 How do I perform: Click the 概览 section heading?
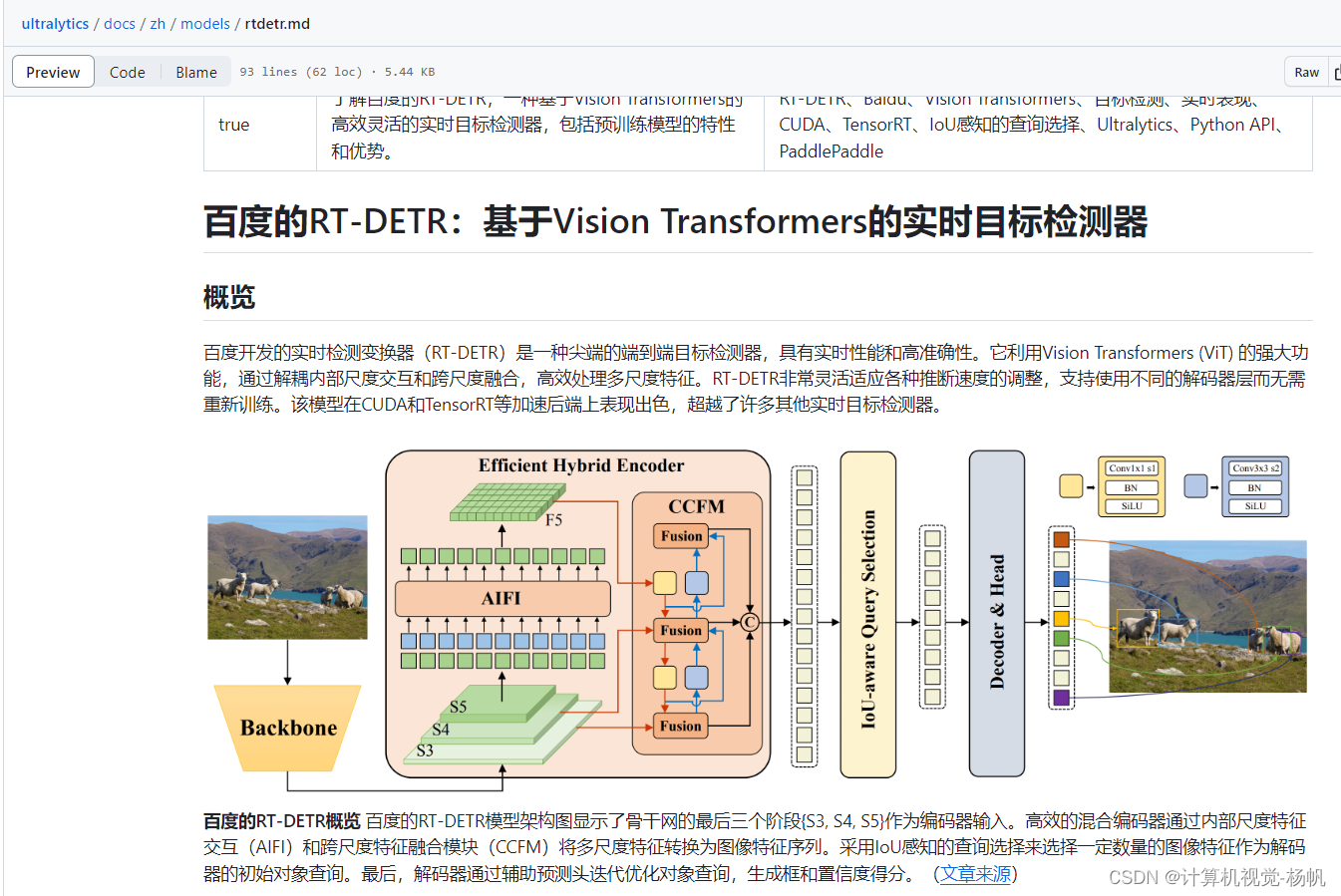[229, 297]
